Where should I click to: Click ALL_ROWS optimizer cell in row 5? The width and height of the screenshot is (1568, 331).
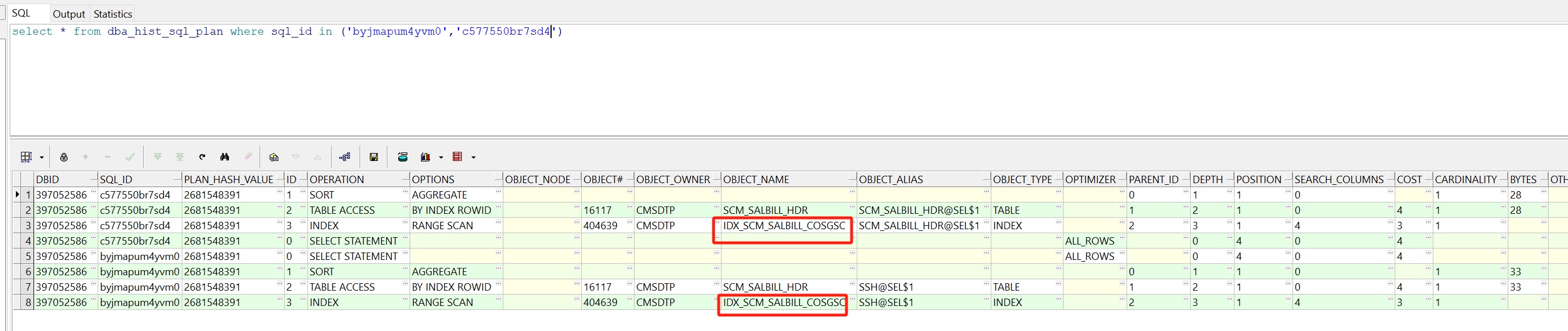coord(1095,256)
